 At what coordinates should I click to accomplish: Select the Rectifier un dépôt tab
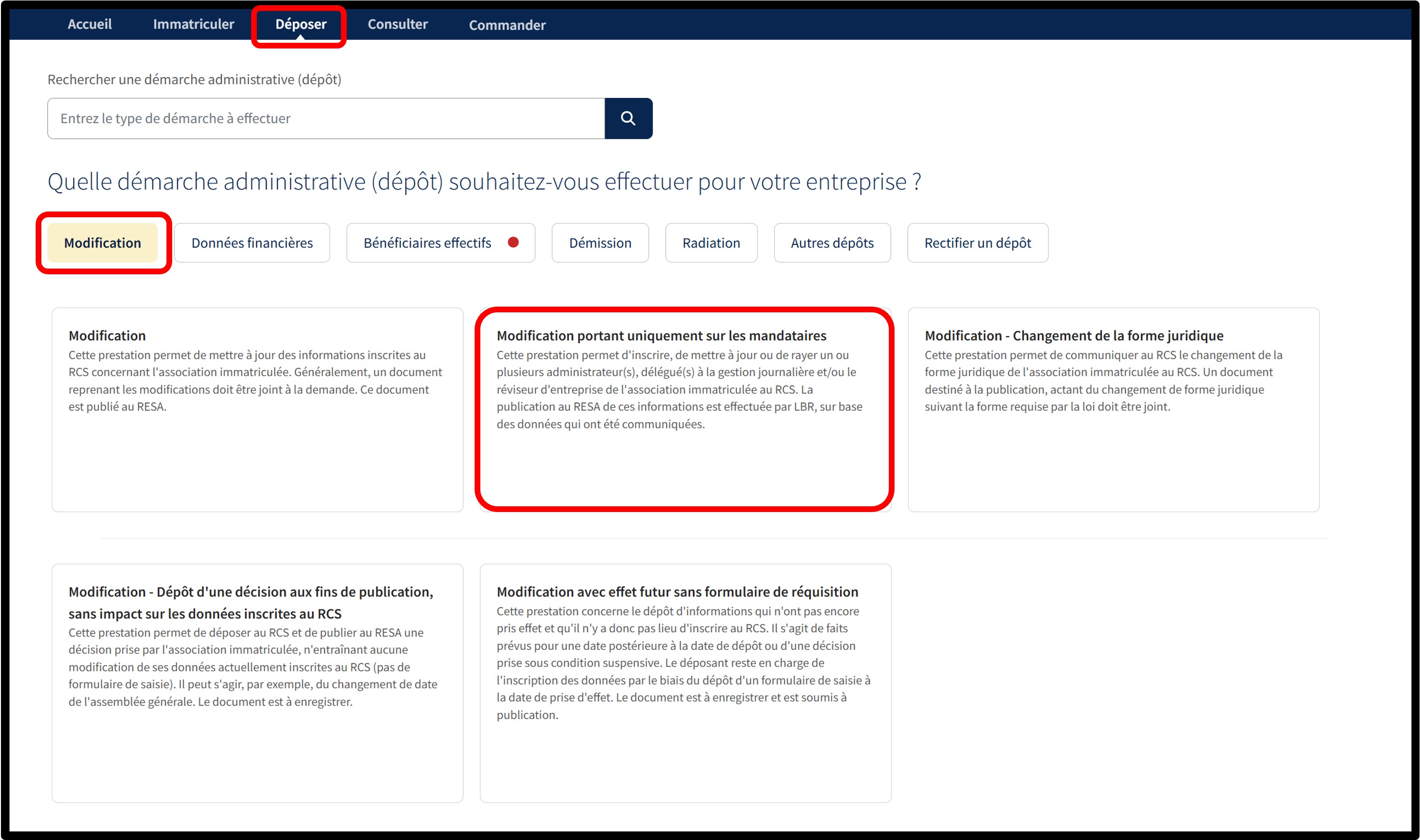point(977,243)
